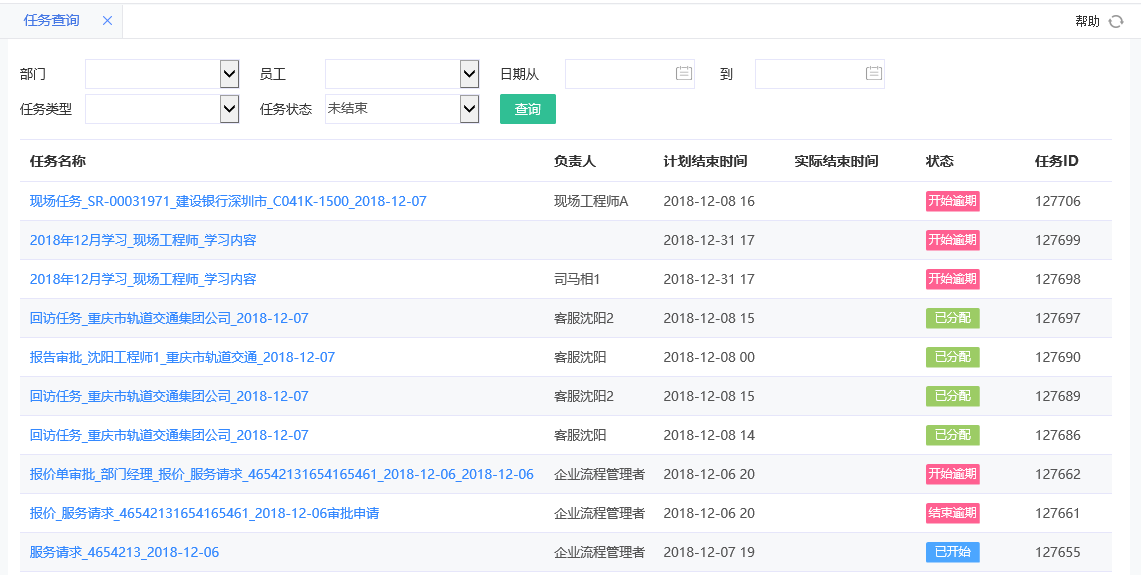Screen dimensions: 1141x575
Task: Open the 服务请求_4654213_2018-12-06 task
Action: pyautogui.click(x=124, y=552)
